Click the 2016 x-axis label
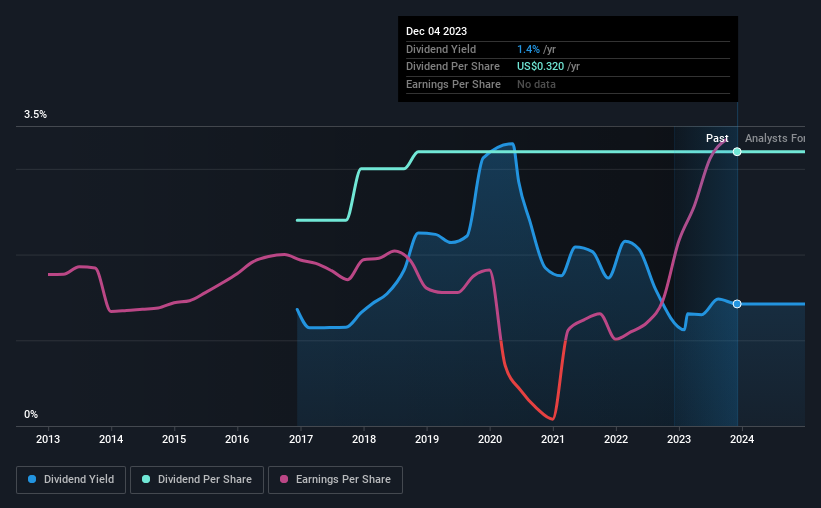This screenshot has height=508, width=821. (x=237, y=439)
